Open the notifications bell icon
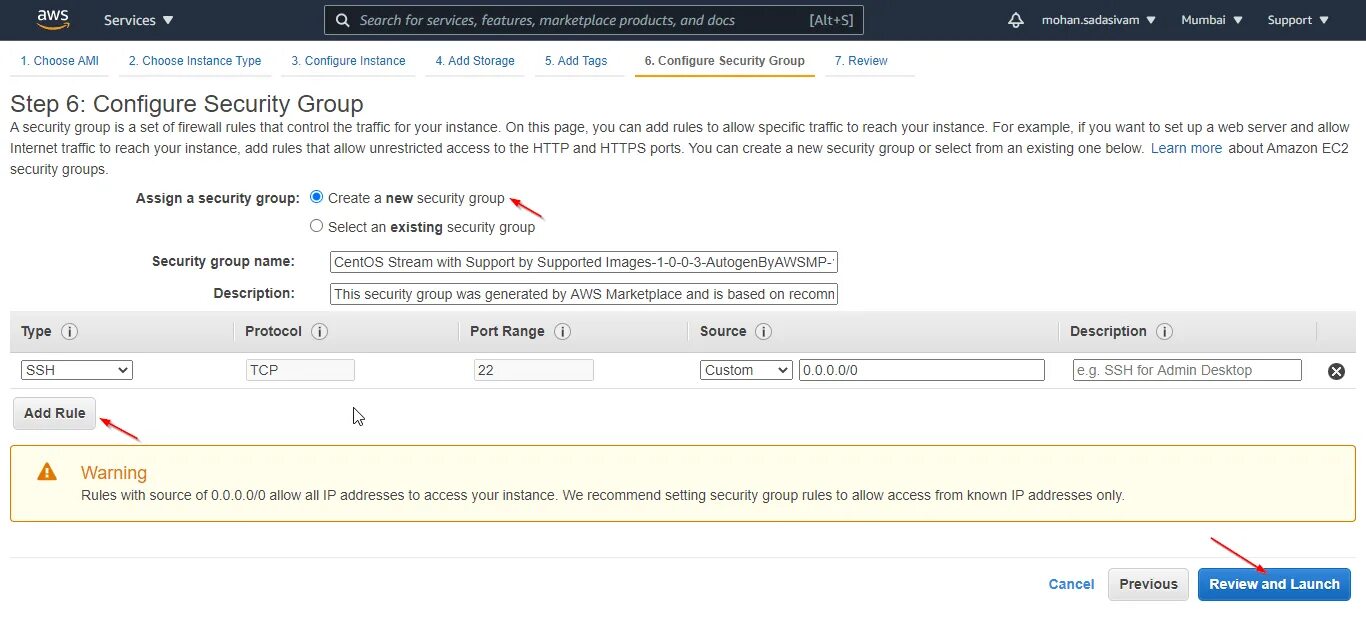This screenshot has height=618, width=1366. (1016, 20)
